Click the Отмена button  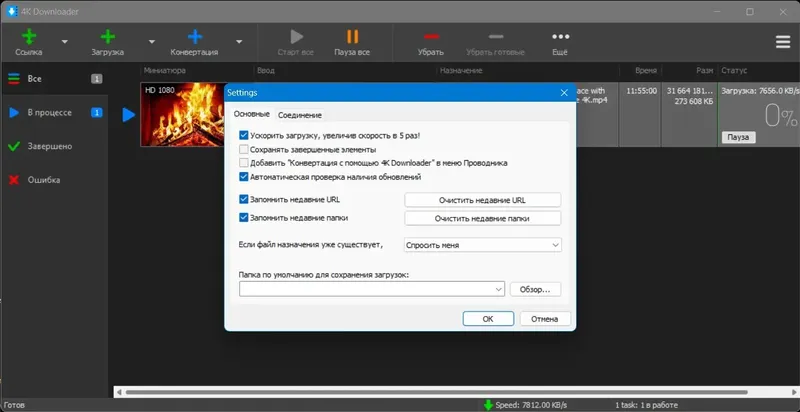[544, 319]
